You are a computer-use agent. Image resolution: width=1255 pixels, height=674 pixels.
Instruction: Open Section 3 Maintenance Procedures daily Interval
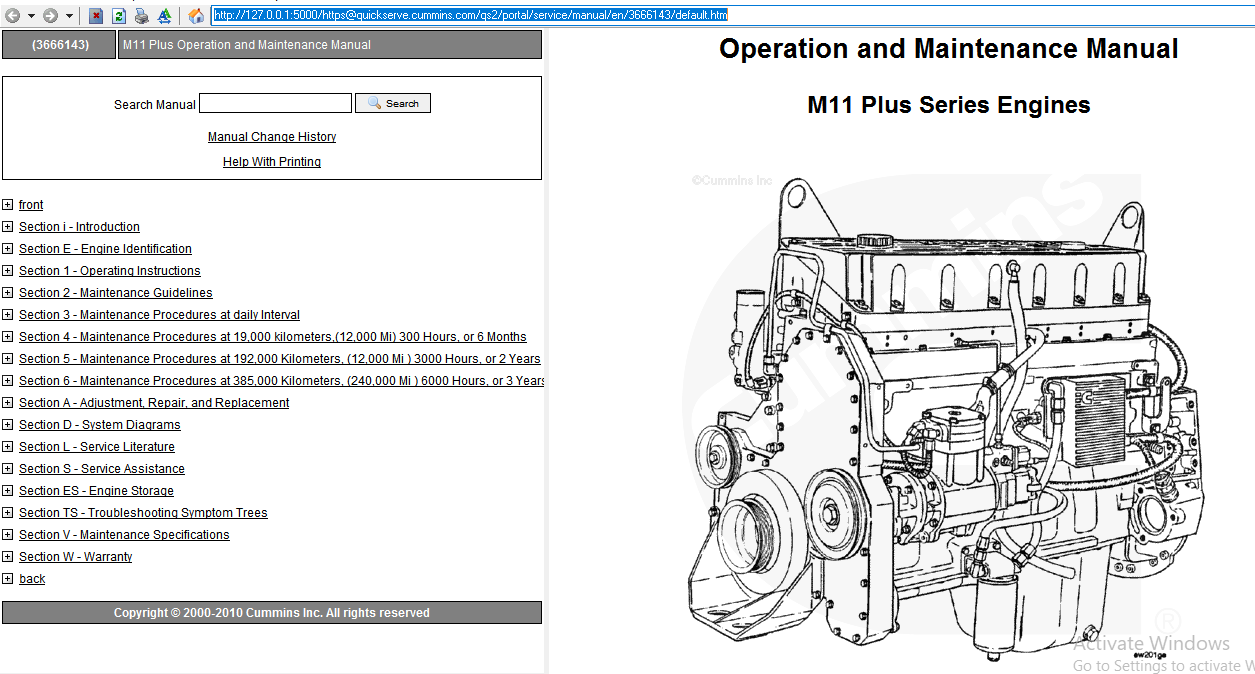click(159, 315)
